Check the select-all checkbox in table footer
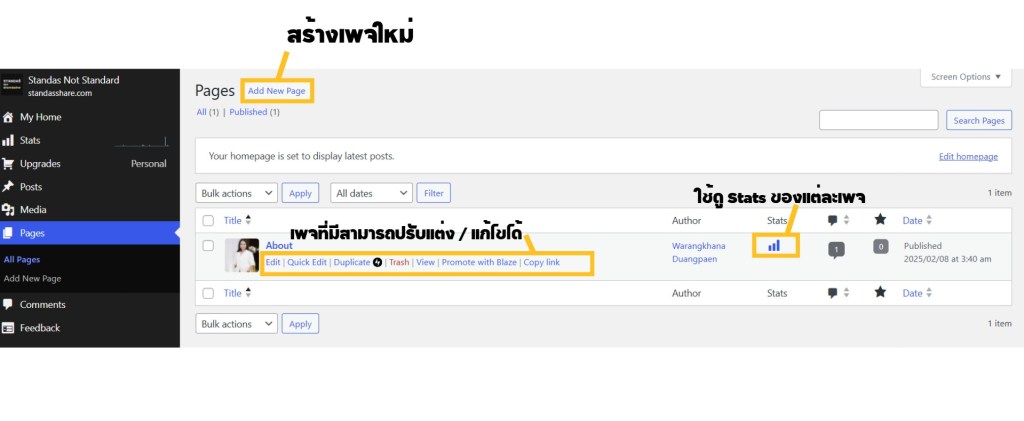This screenshot has width=1024, height=421. [x=208, y=293]
